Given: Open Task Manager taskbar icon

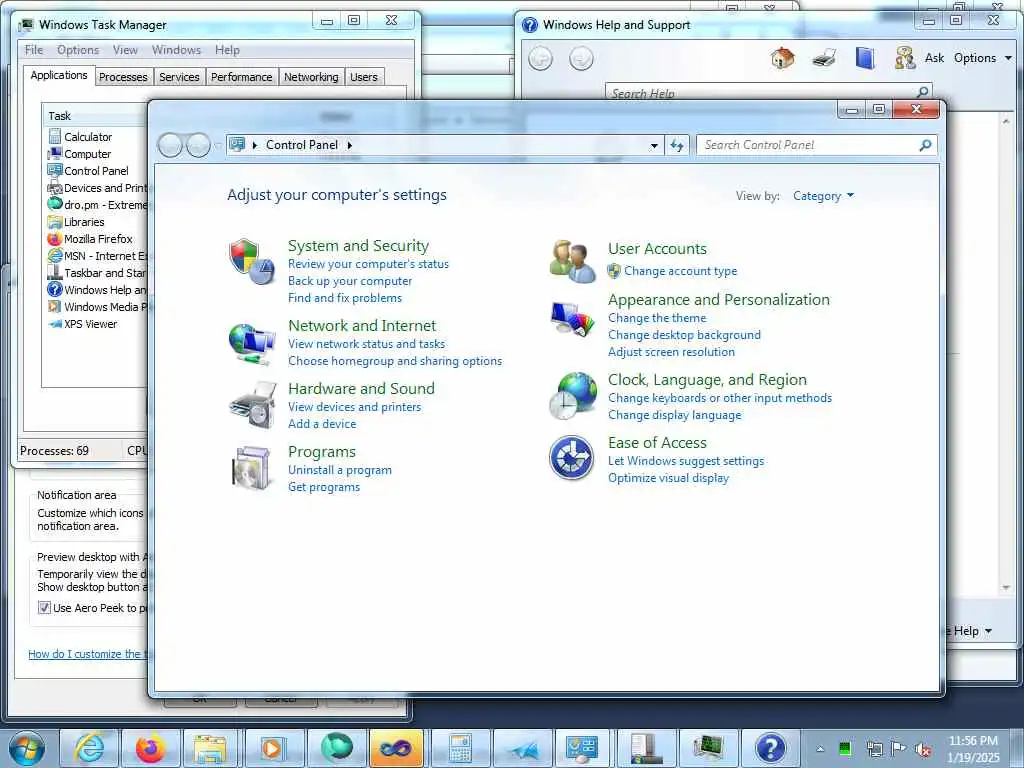Looking at the screenshot, I should 708,748.
